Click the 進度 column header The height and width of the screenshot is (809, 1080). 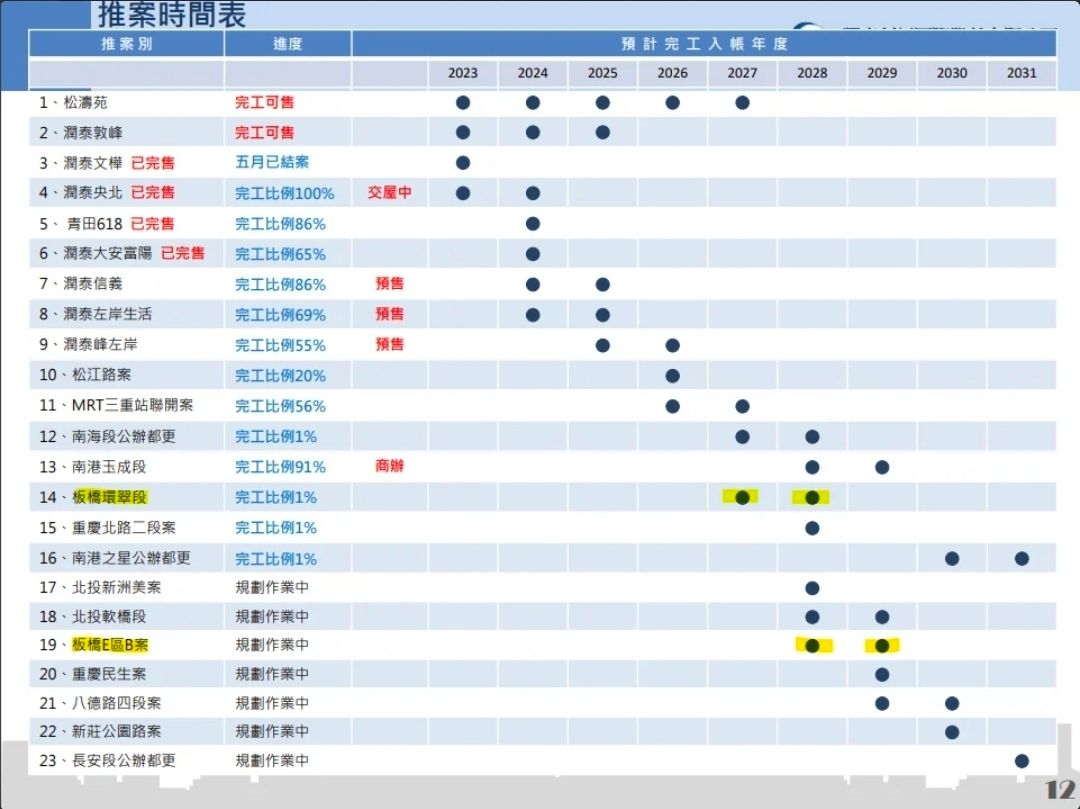pos(288,44)
